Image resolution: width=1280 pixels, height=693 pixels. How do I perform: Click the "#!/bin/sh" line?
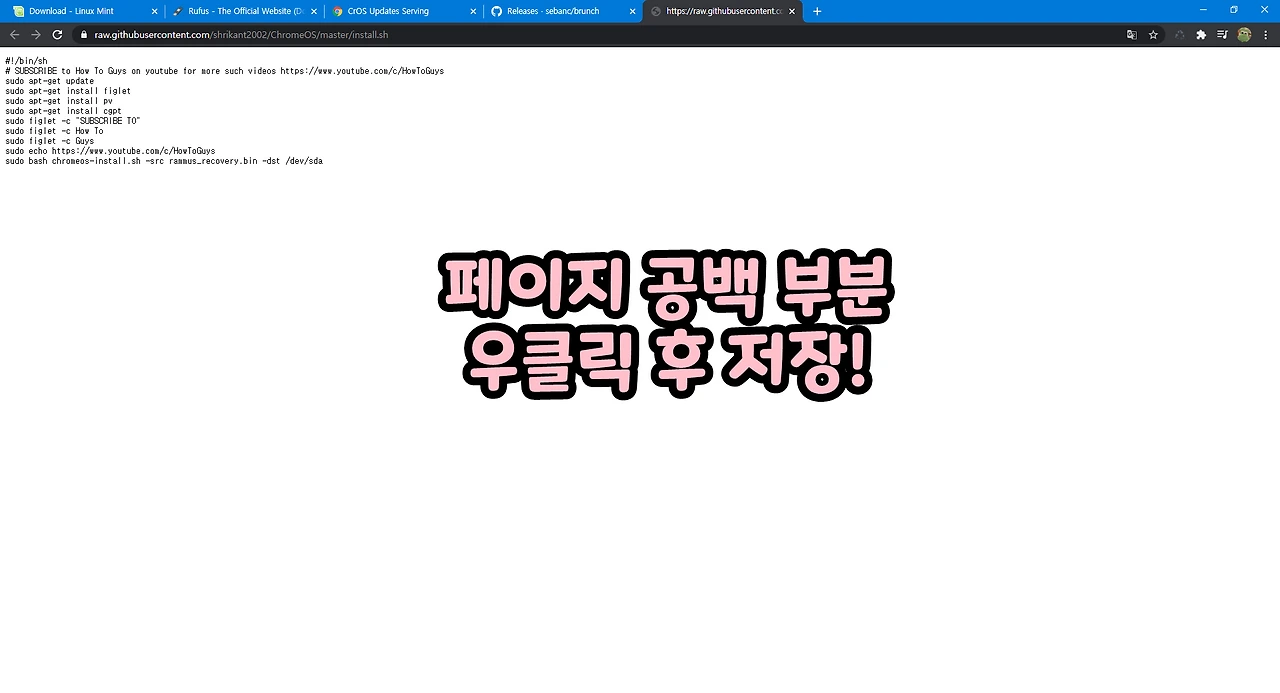point(26,61)
